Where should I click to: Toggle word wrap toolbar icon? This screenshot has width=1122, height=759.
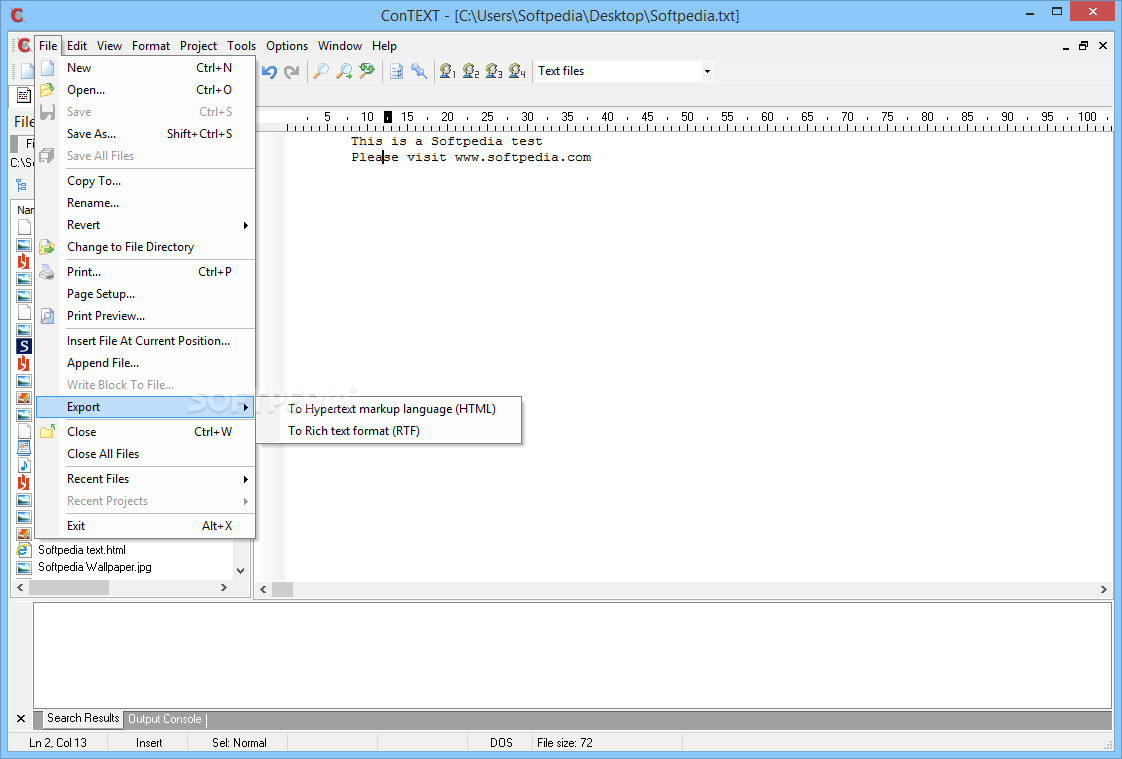coord(396,71)
